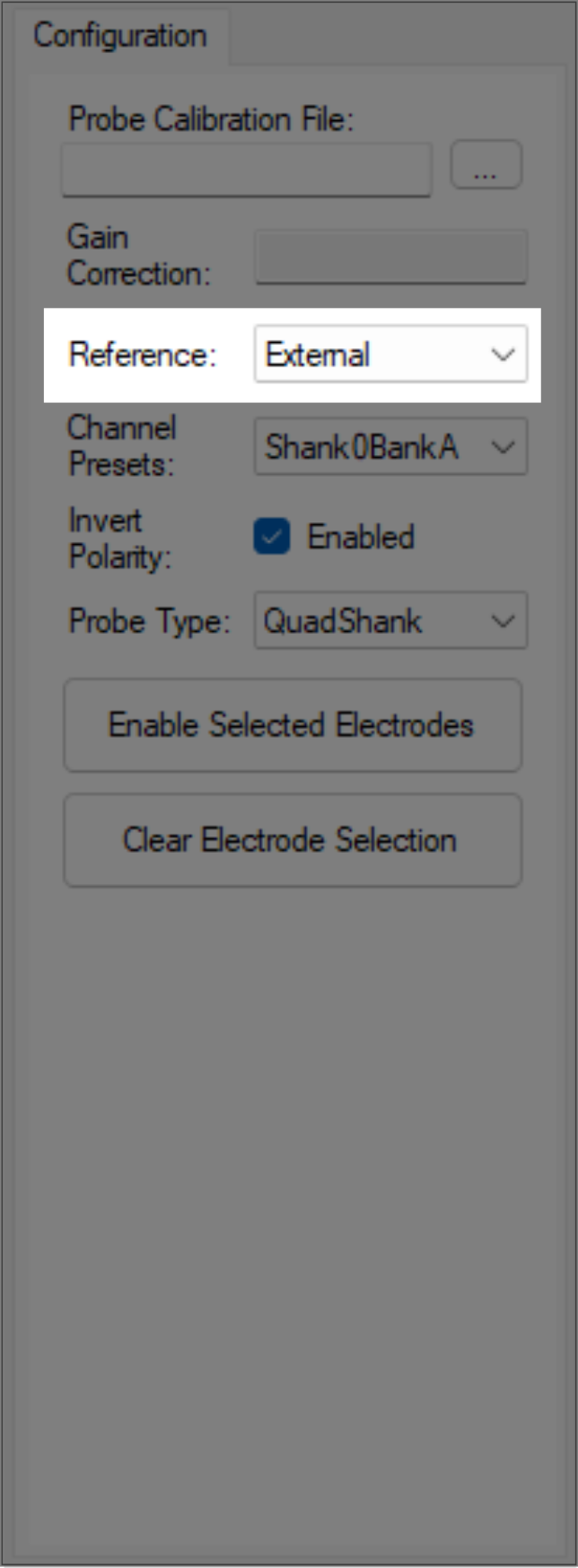Screen dimensions: 578x1568
Task: Expand the Reference dropdown arrow
Action: [503, 355]
